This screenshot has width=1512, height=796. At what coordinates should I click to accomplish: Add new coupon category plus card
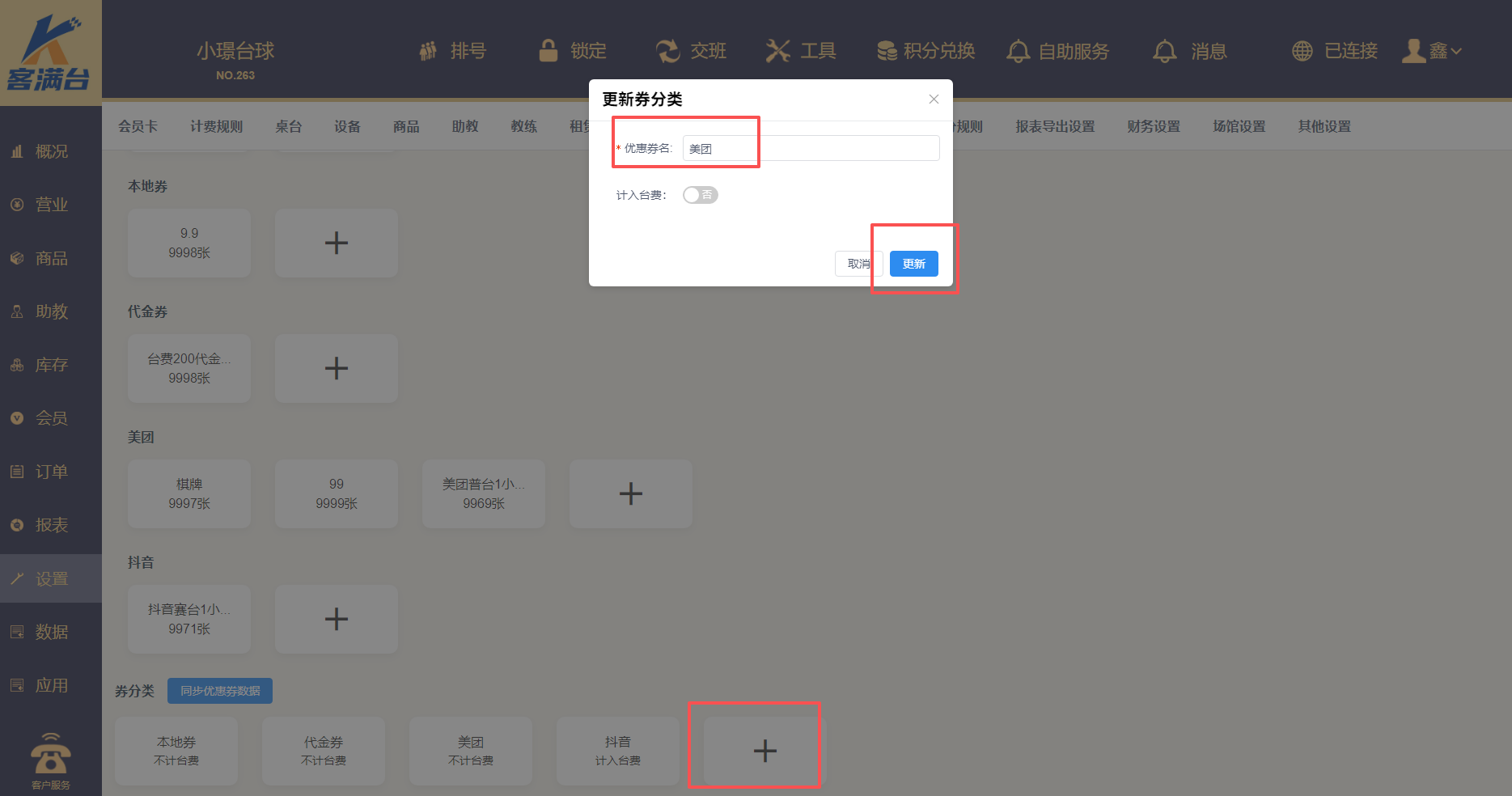point(764,751)
